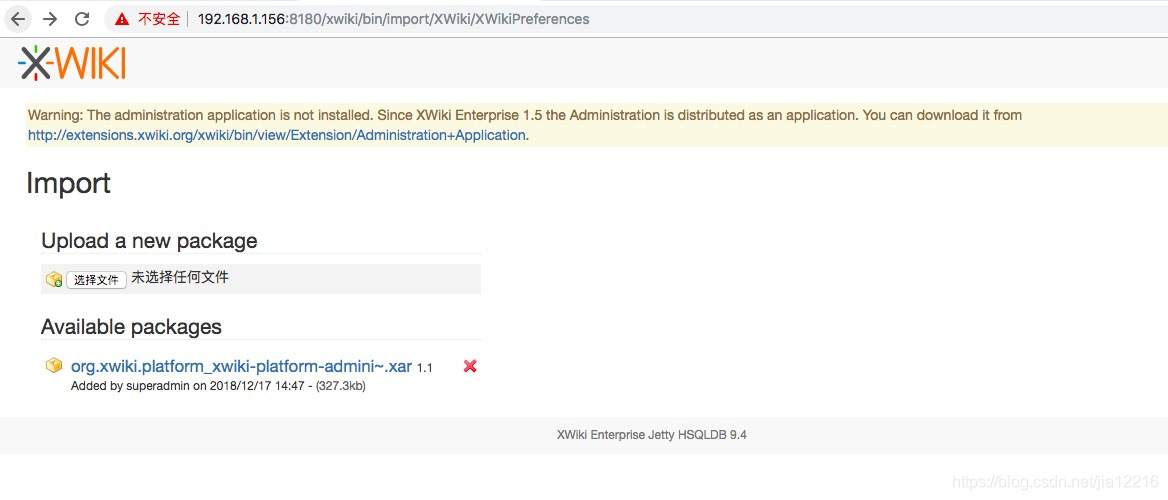Click the 不安全 security label

[159, 19]
